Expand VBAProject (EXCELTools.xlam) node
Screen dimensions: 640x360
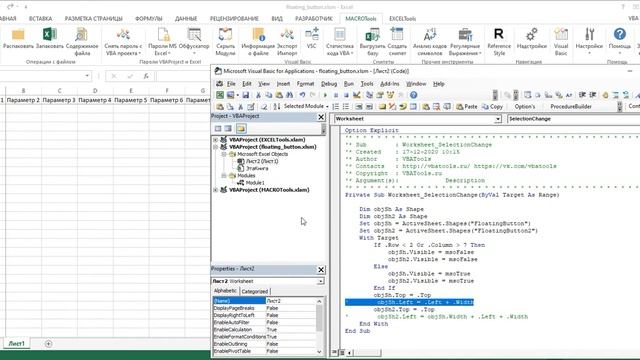(x=216, y=140)
